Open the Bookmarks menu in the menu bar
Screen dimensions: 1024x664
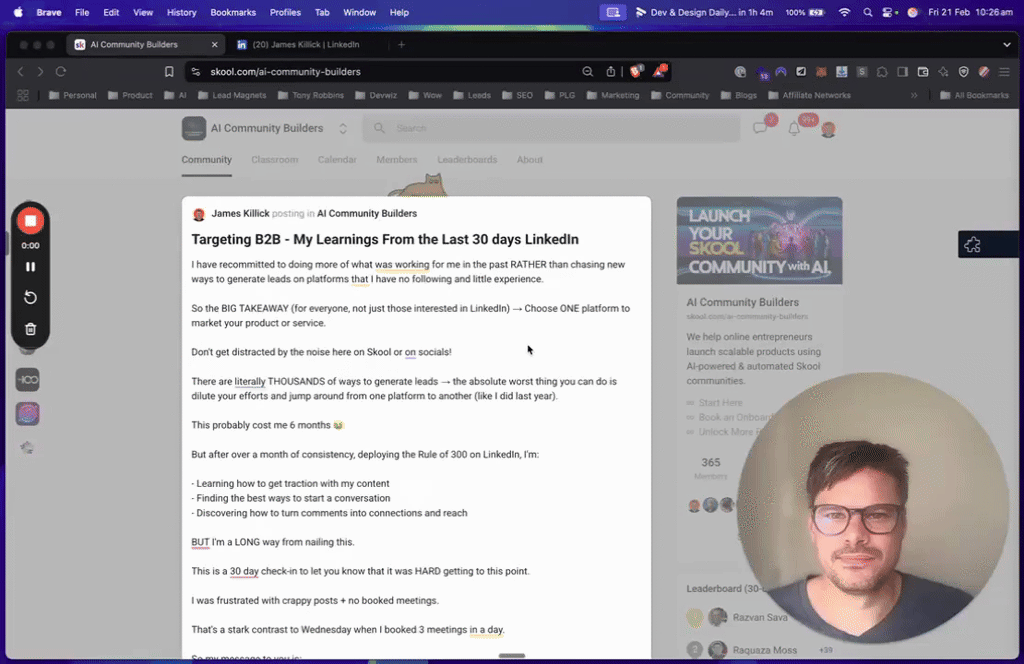pos(233,12)
